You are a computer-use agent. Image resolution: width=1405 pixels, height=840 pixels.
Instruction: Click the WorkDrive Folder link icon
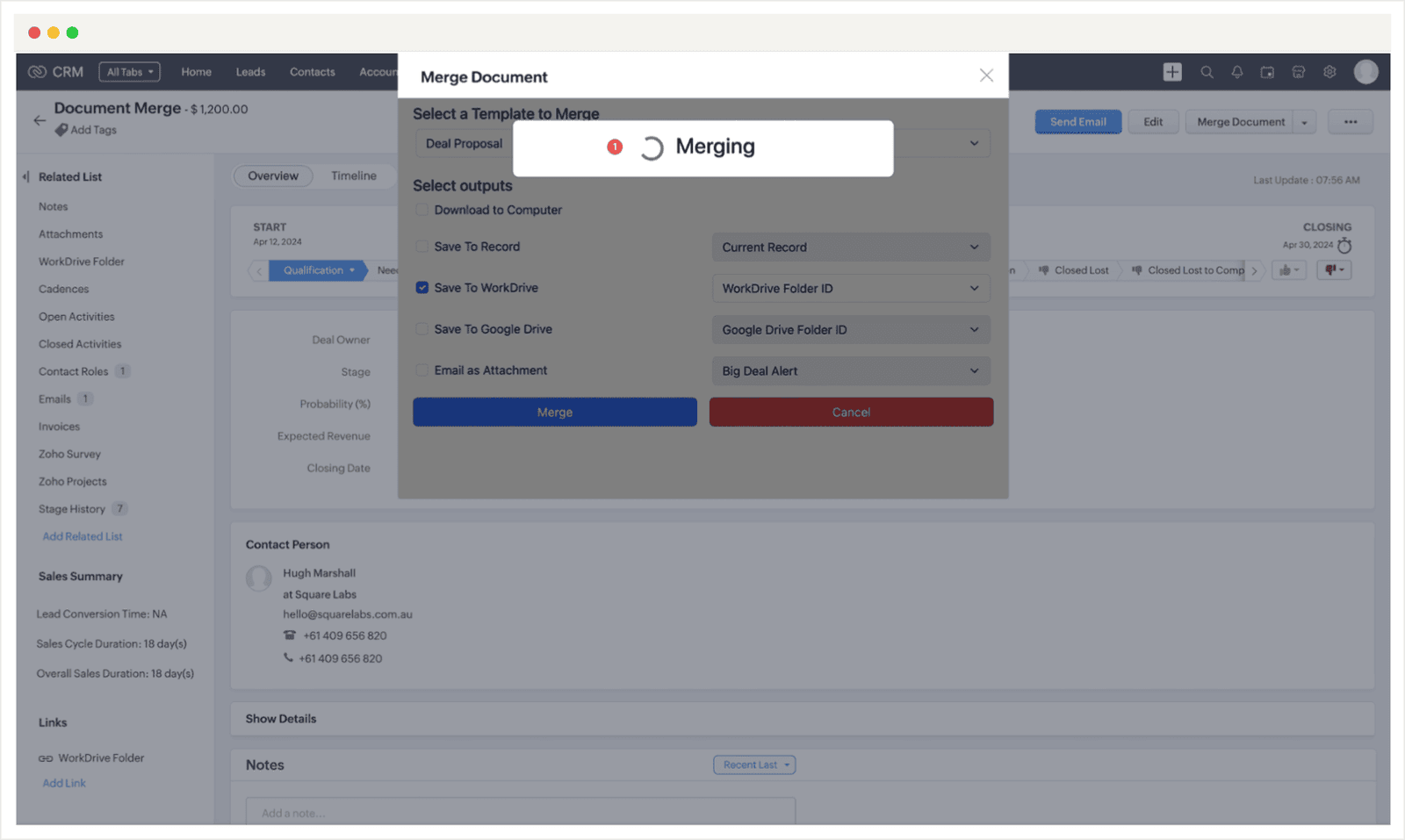point(46,758)
